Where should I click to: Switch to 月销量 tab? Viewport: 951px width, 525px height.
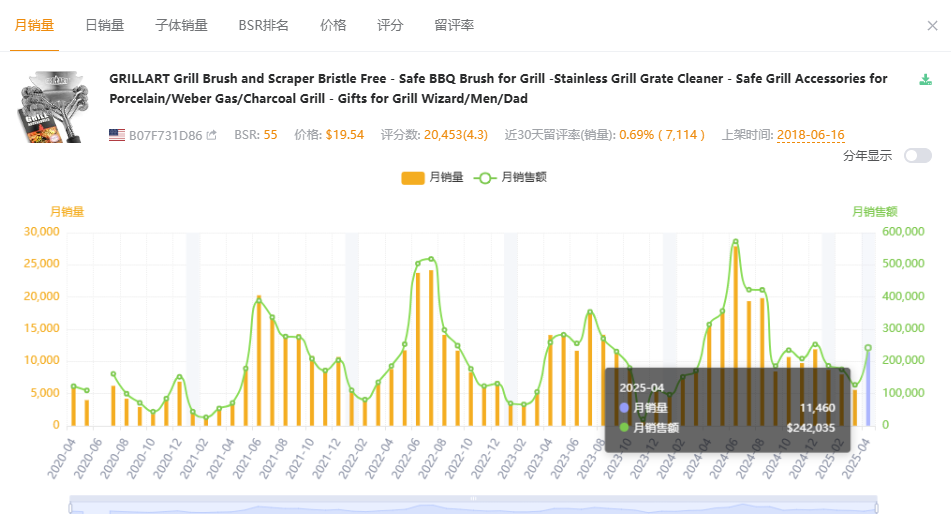[34, 25]
